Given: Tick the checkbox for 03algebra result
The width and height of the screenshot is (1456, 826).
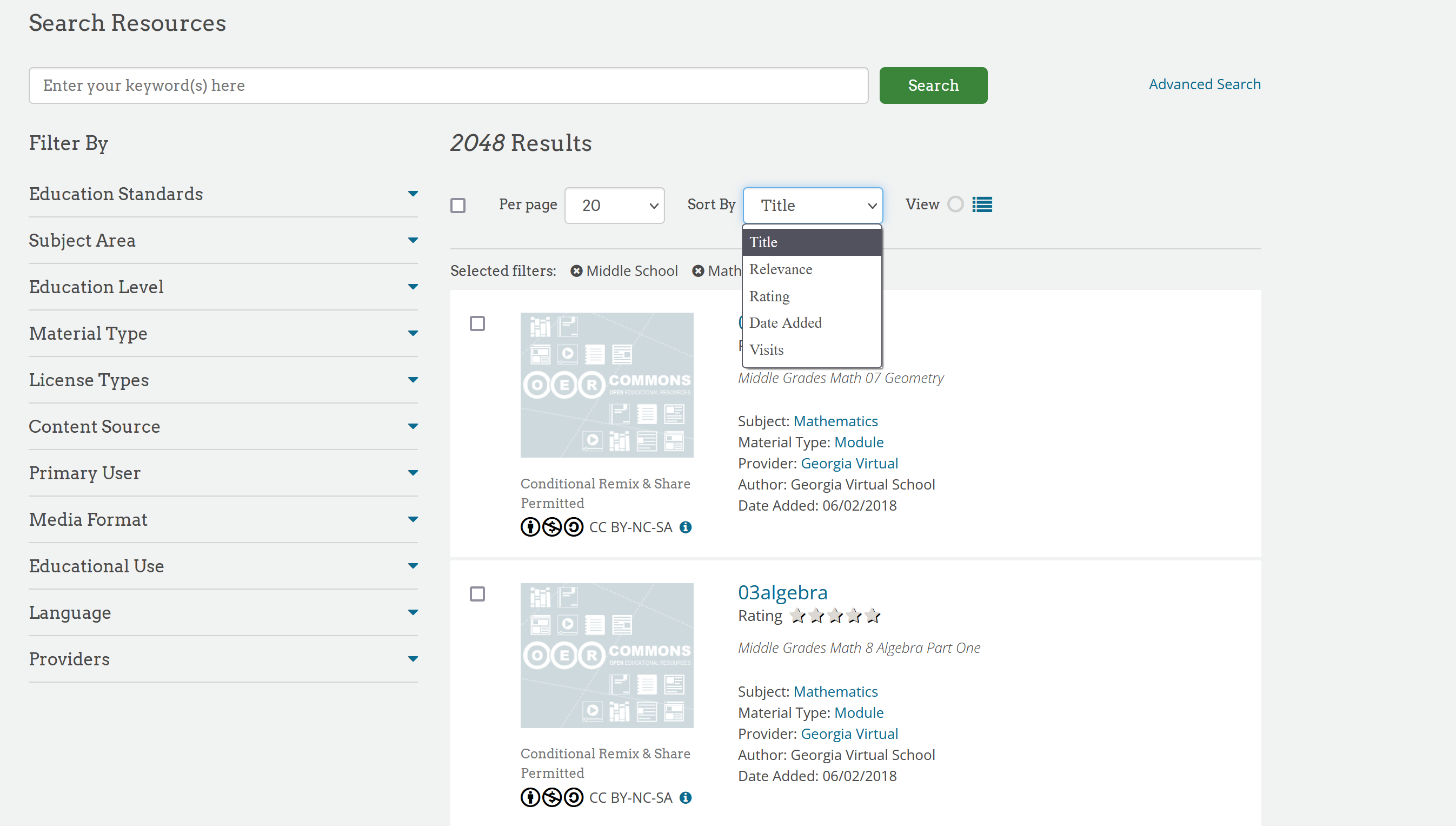Looking at the screenshot, I should coord(477,594).
